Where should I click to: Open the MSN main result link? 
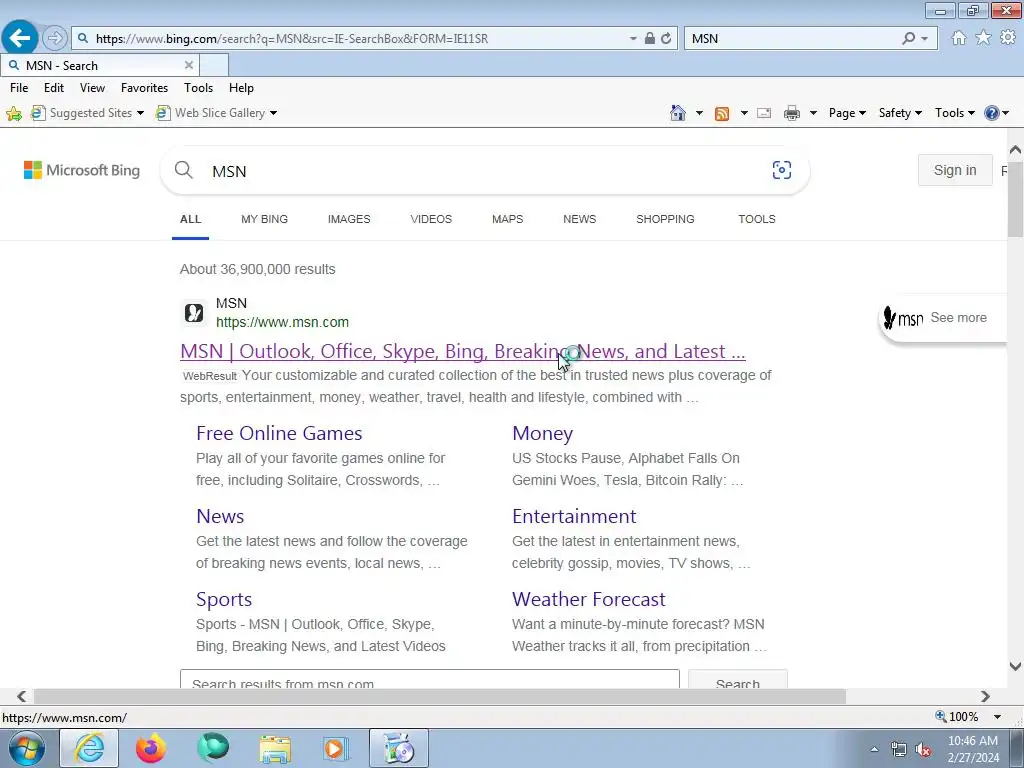(x=462, y=351)
